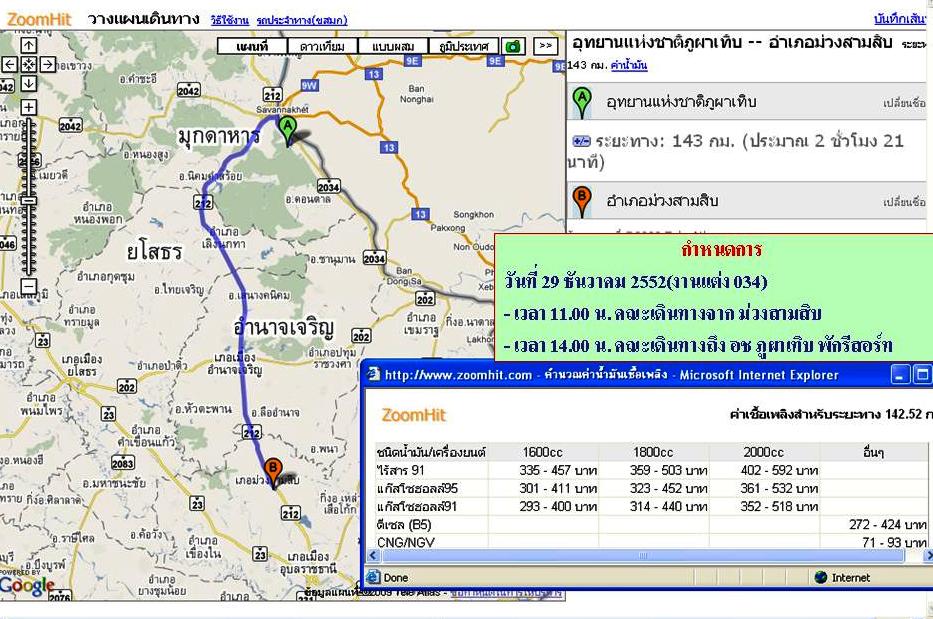
Task: Pan the map left with the arrow
Action: 9,65
